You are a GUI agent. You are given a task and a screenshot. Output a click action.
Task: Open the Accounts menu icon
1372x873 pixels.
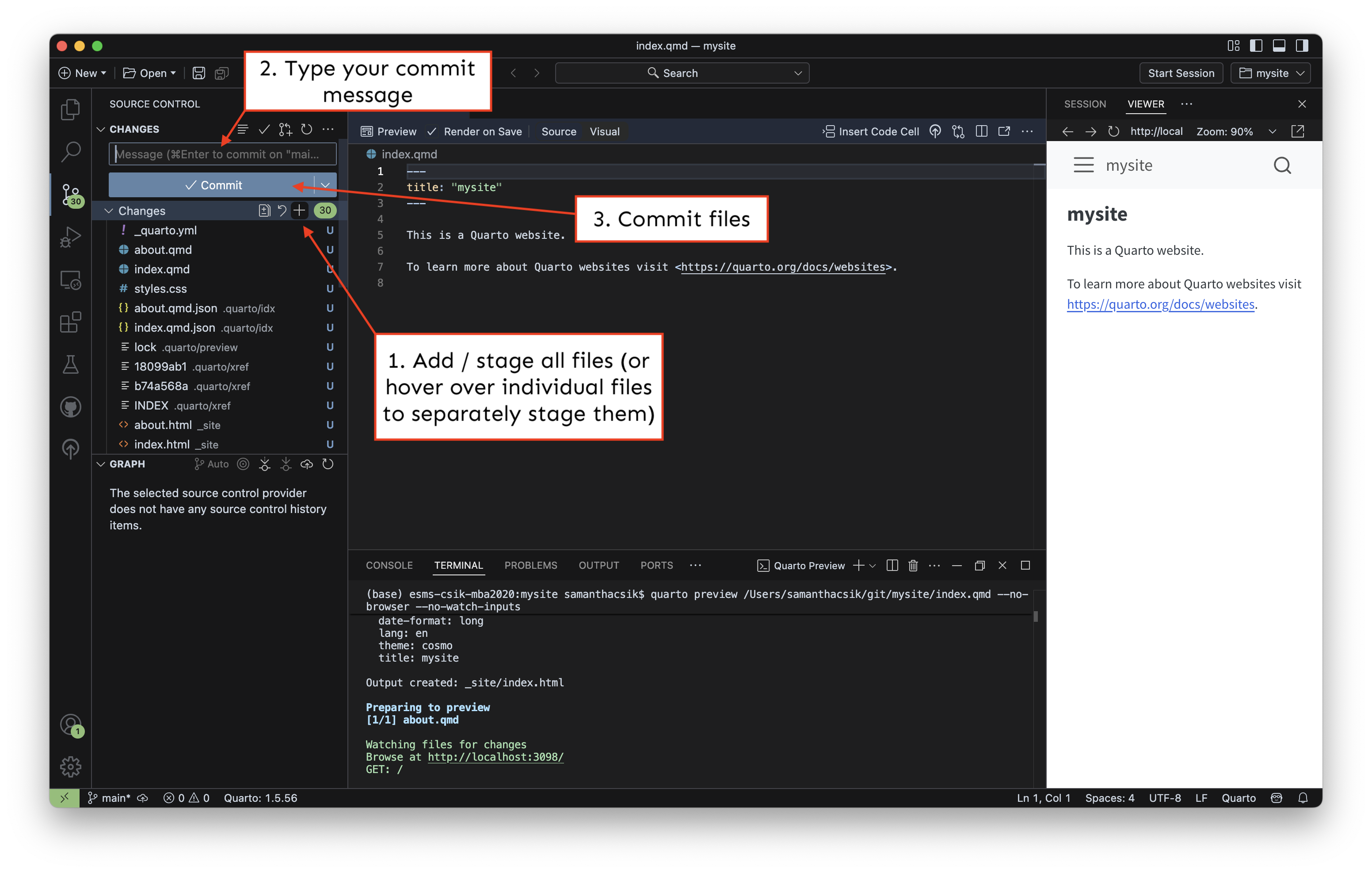click(x=71, y=725)
